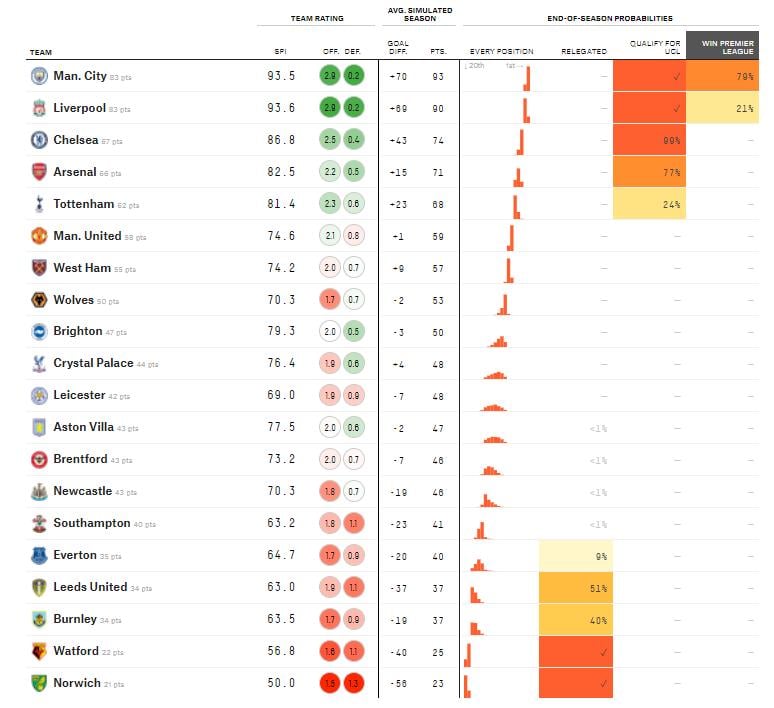Viewport: 774px width, 708px height.
Task: Sort by RELEGATED column header
Action: [x=584, y=51]
